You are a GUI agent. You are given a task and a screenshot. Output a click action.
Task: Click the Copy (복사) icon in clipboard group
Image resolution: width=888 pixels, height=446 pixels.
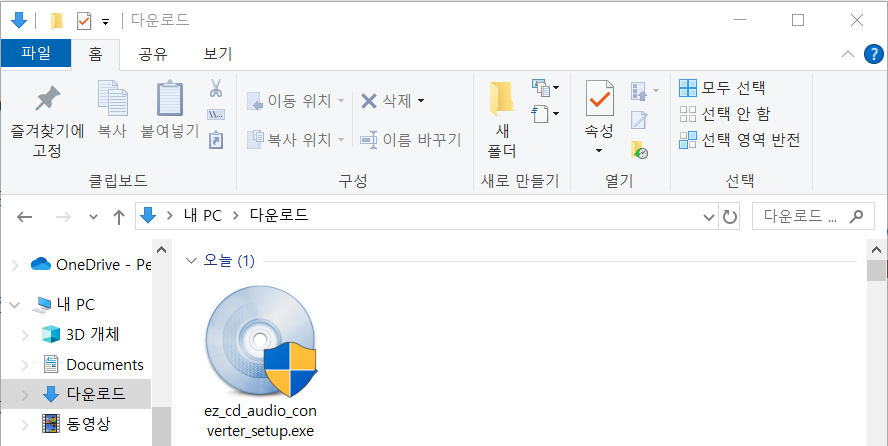coord(112,98)
